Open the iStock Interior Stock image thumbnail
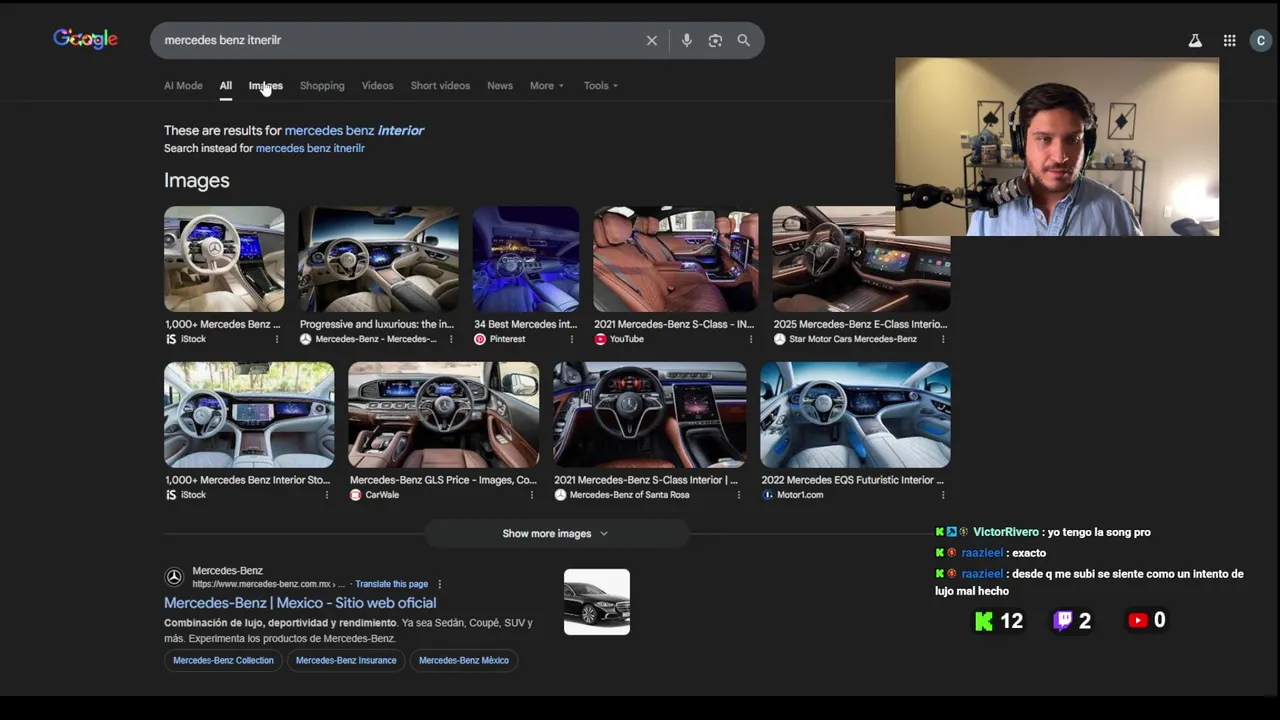Image resolution: width=1280 pixels, height=720 pixels. pos(249,415)
